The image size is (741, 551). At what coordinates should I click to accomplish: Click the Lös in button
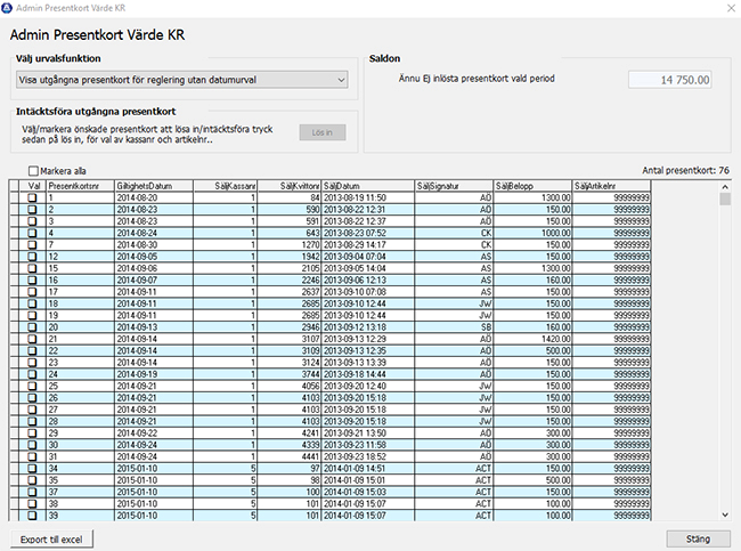click(x=322, y=132)
